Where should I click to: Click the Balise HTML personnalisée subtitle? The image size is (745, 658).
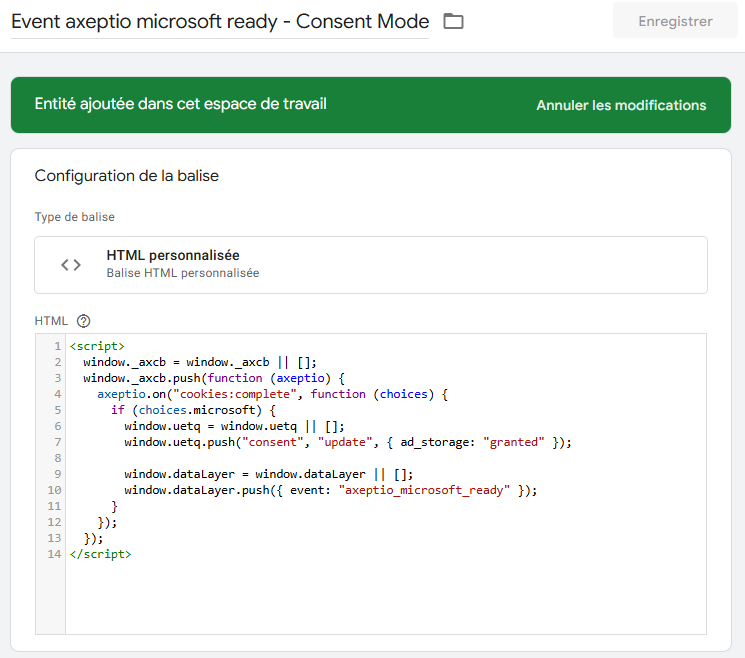(183, 273)
